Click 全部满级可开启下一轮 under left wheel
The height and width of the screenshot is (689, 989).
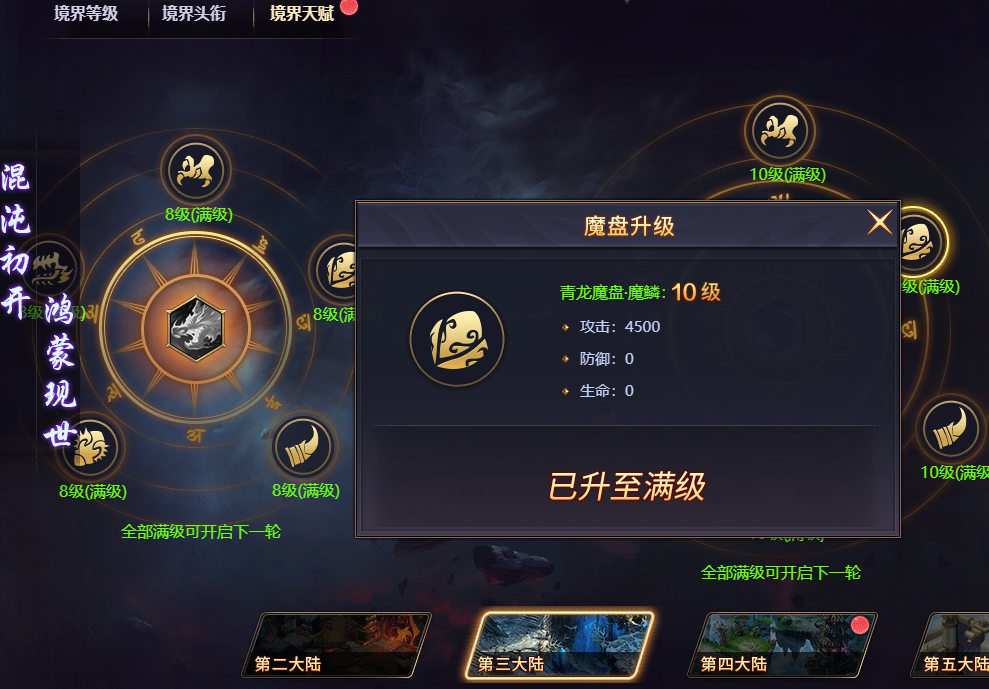[x=201, y=531]
